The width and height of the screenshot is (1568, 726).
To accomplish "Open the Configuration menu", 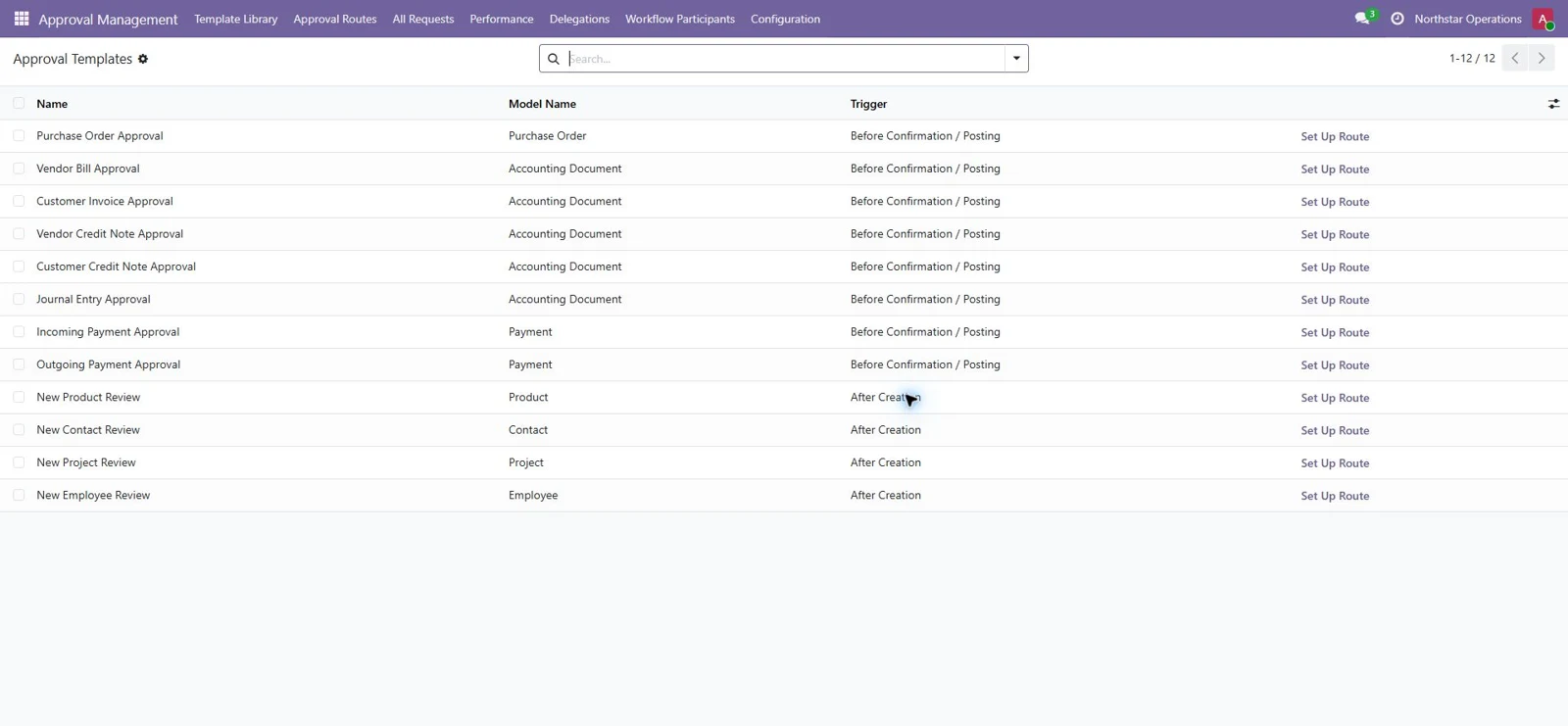I will coord(785,19).
